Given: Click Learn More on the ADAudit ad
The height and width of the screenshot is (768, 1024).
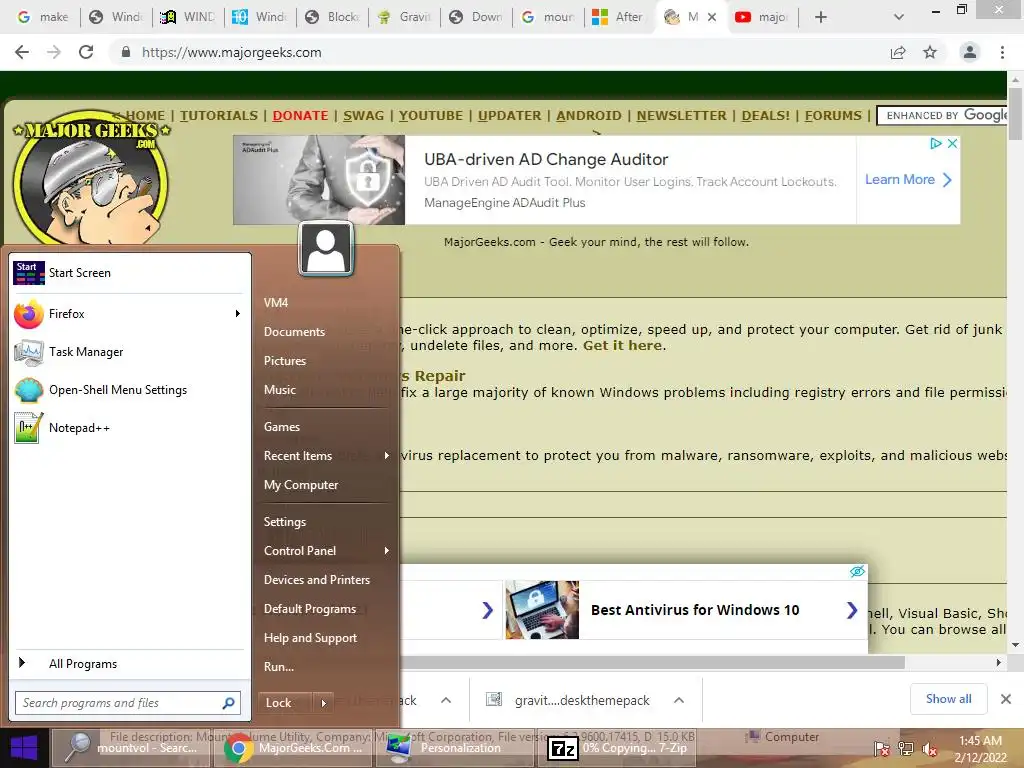Looking at the screenshot, I should coord(908,180).
